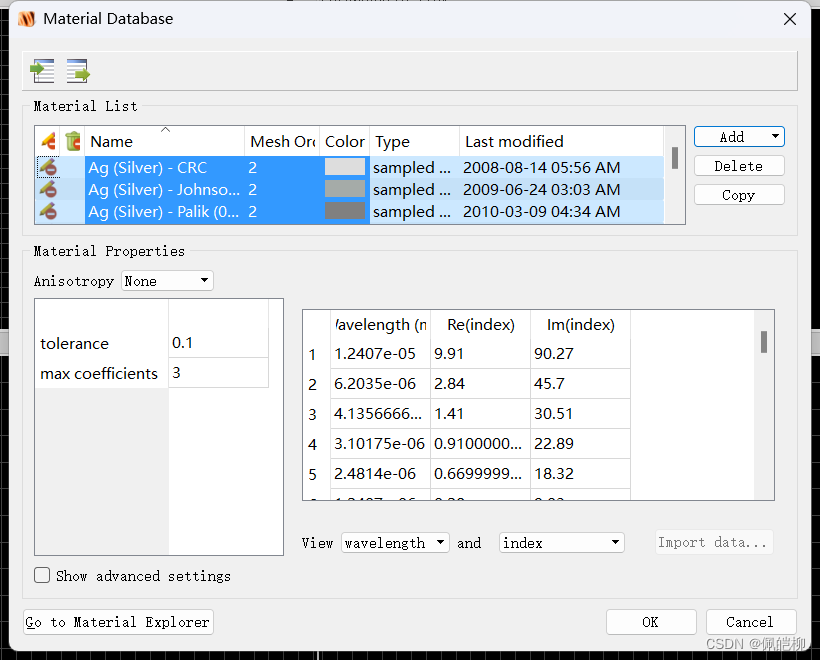Click color swatch of Ag (Silver) - CRC
The width and height of the screenshot is (820, 660).
(345, 167)
